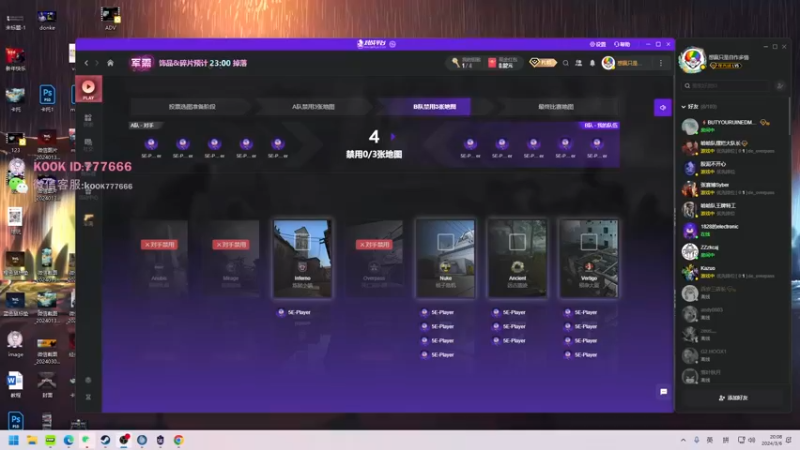
Task: Click the clown avatar in friends panel
Action: (x=692, y=60)
